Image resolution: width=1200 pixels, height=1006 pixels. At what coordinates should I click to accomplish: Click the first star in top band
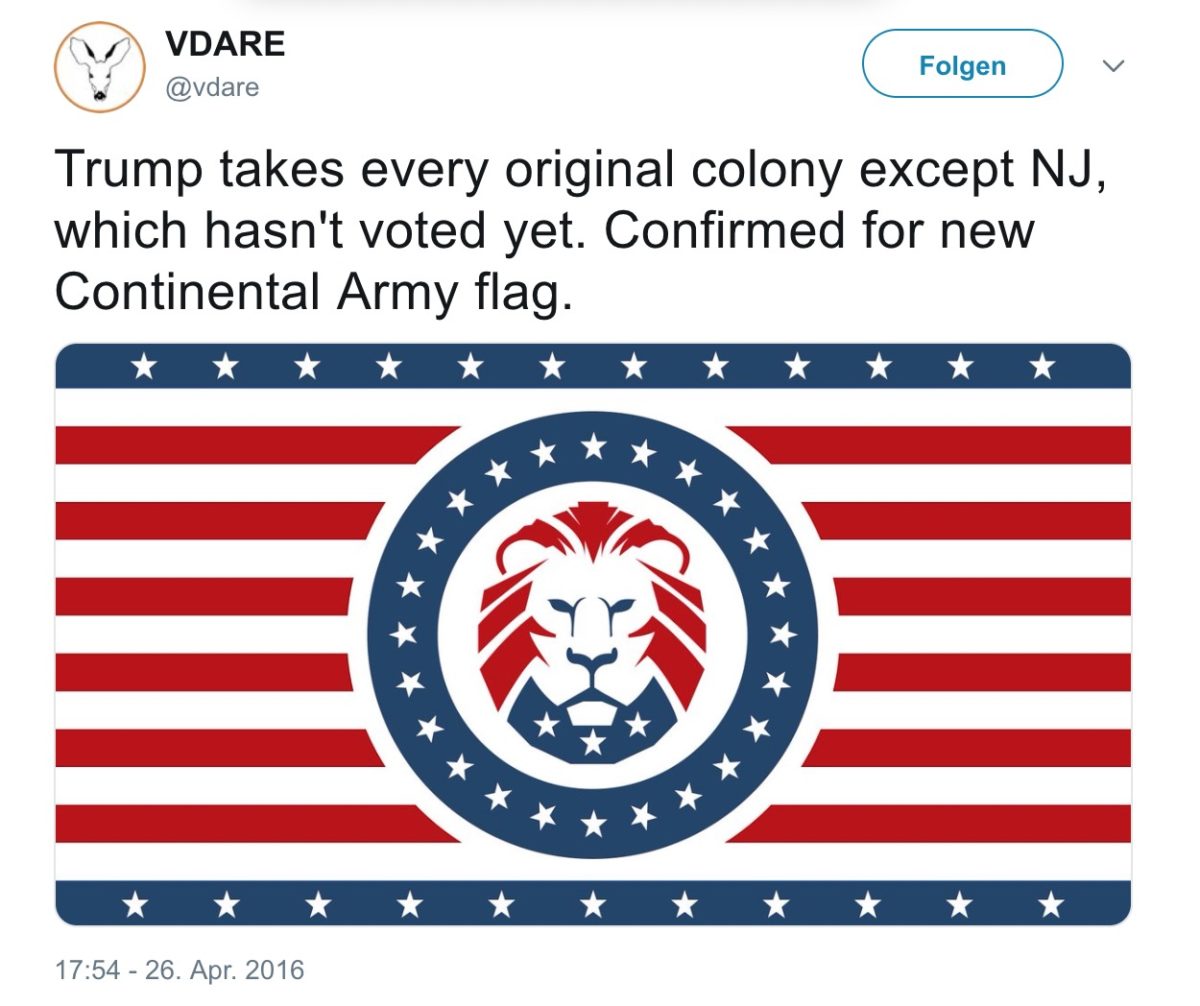tap(143, 368)
